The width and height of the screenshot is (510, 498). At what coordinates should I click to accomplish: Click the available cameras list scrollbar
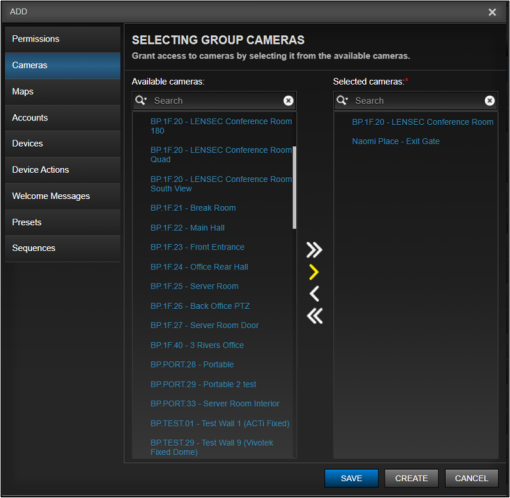(x=294, y=187)
